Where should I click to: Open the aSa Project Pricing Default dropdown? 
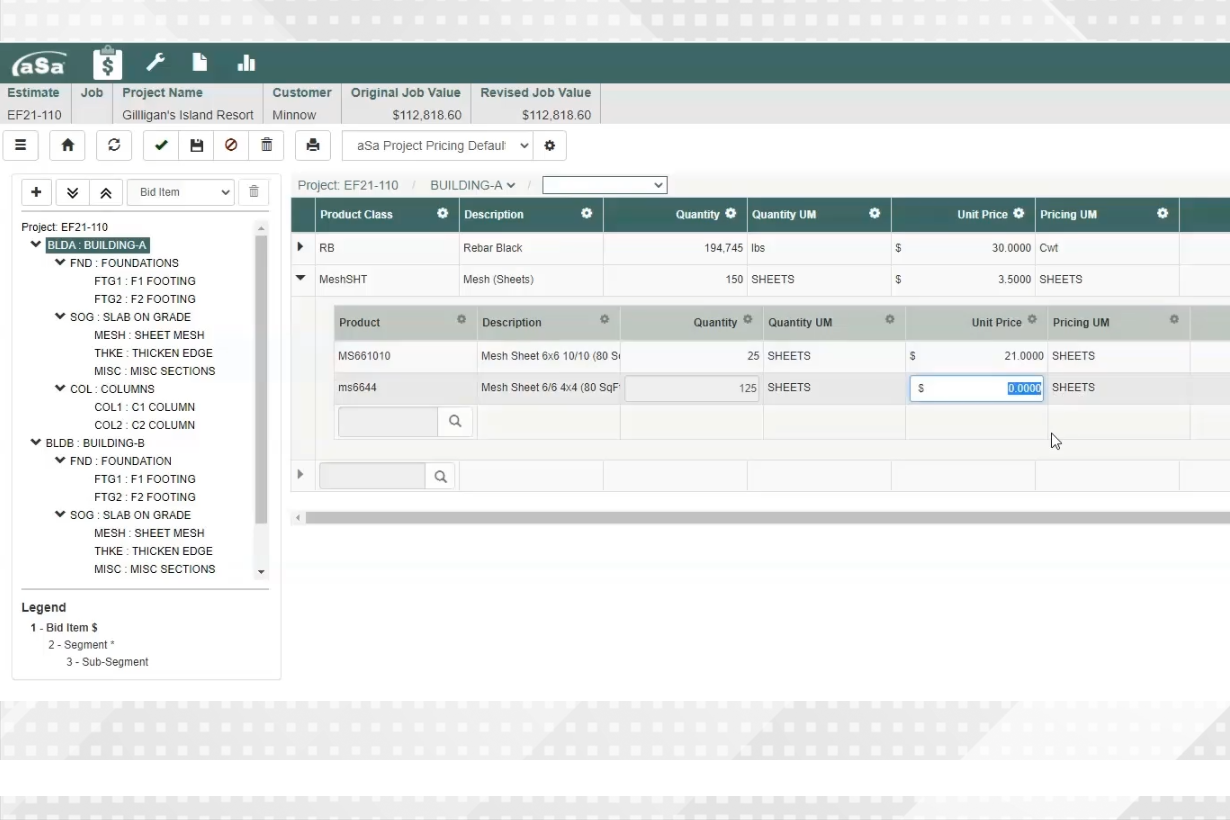click(x=437, y=145)
